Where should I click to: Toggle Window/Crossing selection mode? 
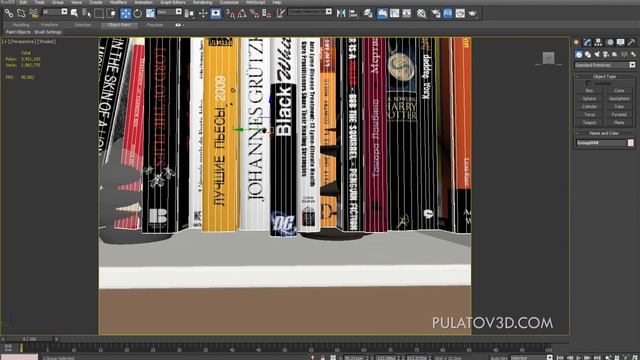(111, 13)
